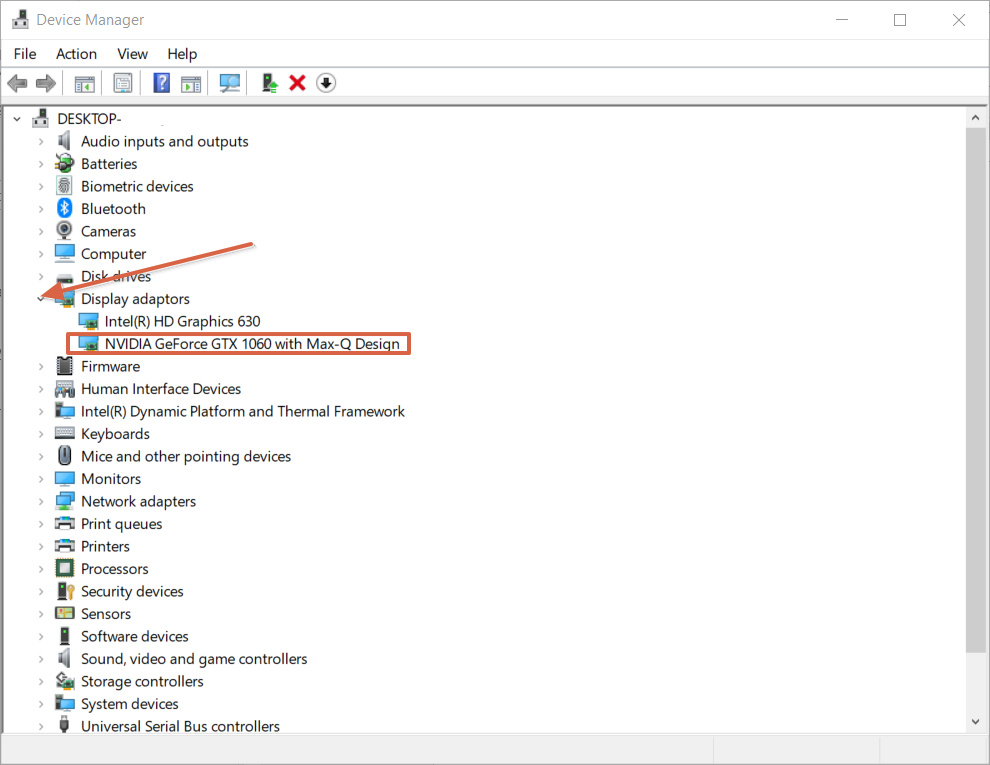Expand the Universal Serial Bus controllers node
990x765 pixels.
click(41, 727)
